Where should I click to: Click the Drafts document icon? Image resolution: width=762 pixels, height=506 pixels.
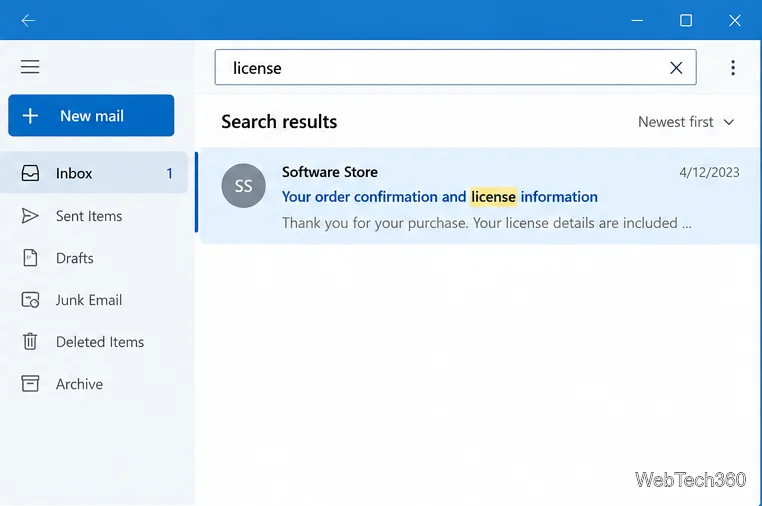pyautogui.click(x=30, y=258)
